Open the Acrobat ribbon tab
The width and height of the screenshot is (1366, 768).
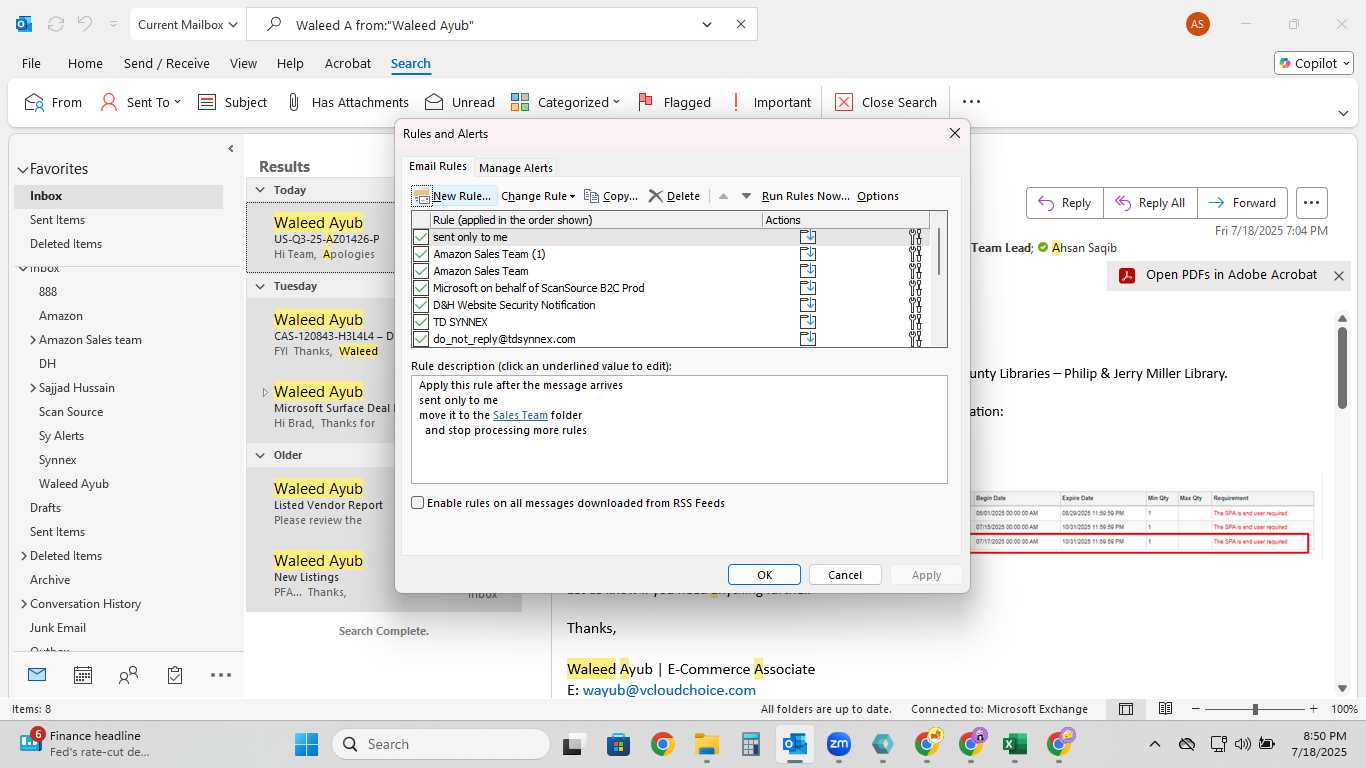pos(348,63)
